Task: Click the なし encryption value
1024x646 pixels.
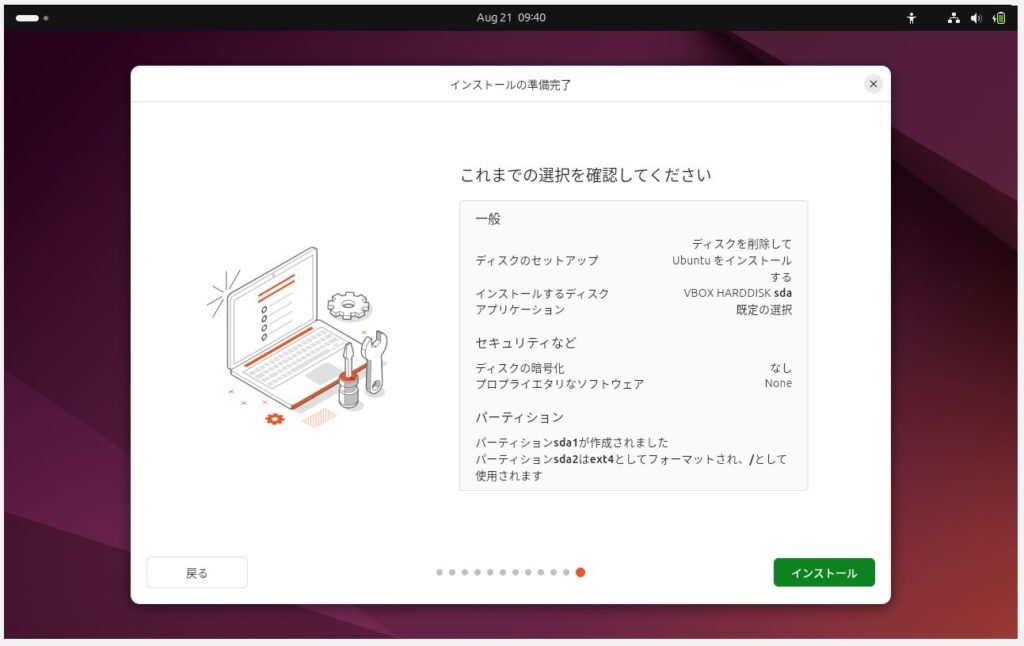Action: [x=780, y=368]
